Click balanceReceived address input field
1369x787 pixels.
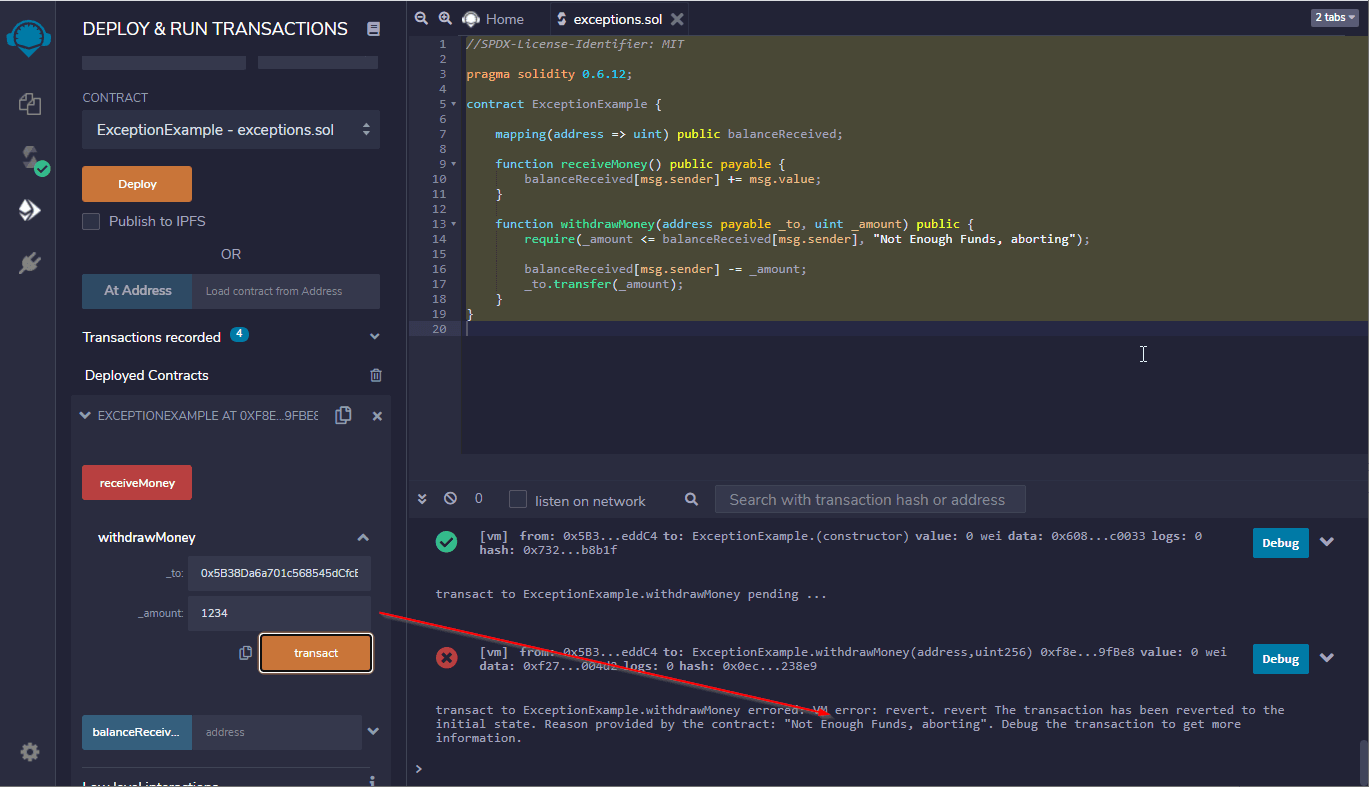[276, 732]
